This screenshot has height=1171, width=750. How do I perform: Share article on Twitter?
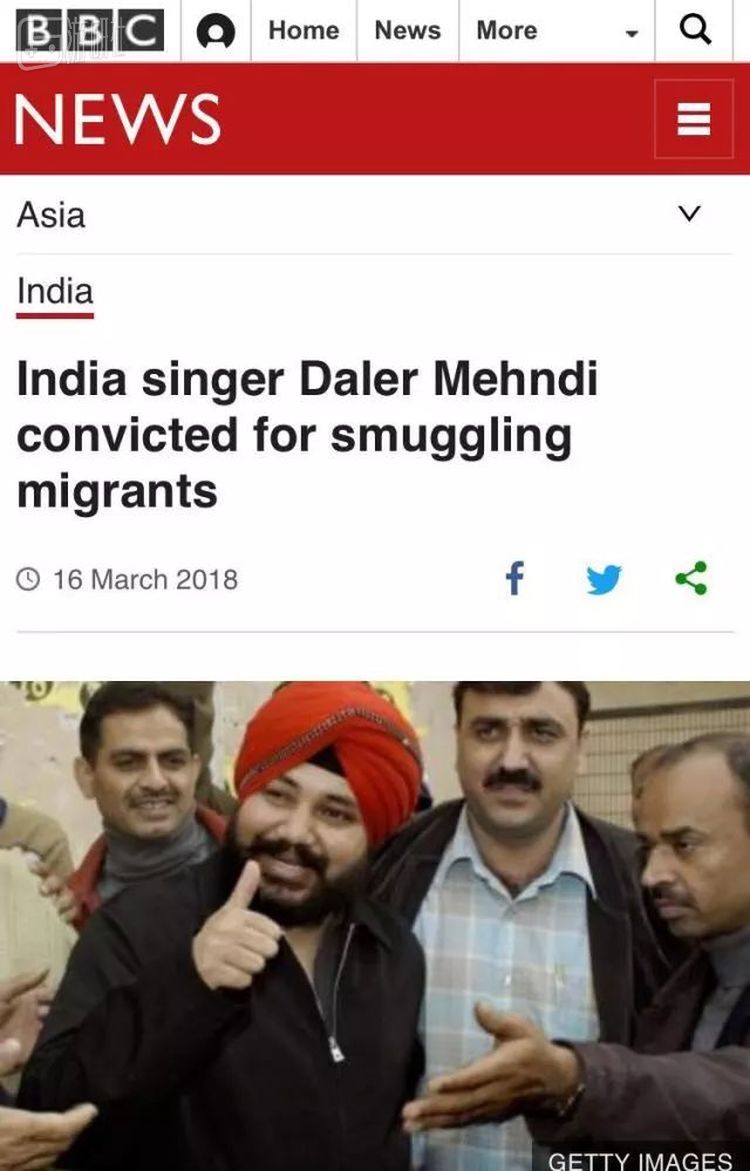pos(604,580)
